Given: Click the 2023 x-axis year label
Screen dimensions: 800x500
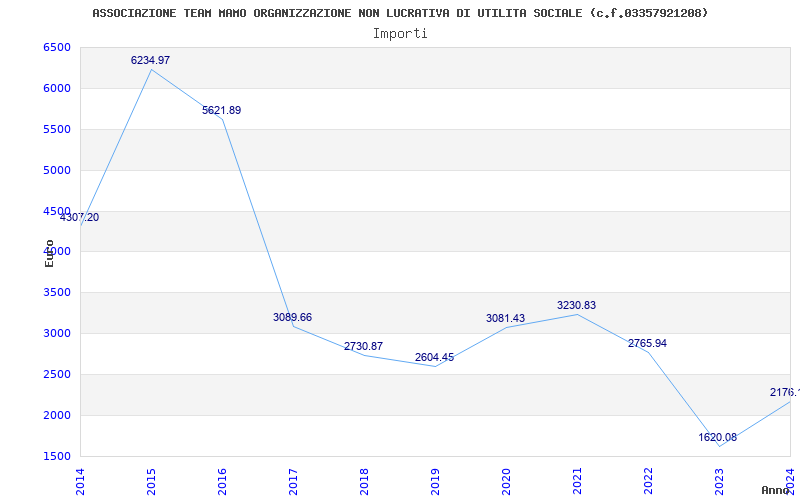Looking at the screenshot, I should click(x=719, y=482).
